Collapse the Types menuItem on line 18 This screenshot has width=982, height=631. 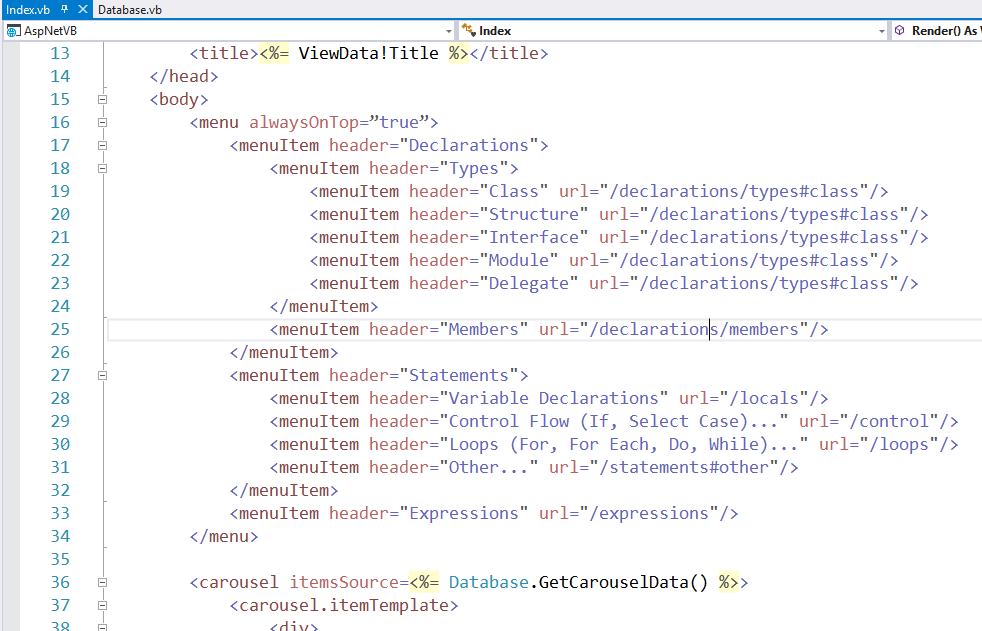click(101, 168)
